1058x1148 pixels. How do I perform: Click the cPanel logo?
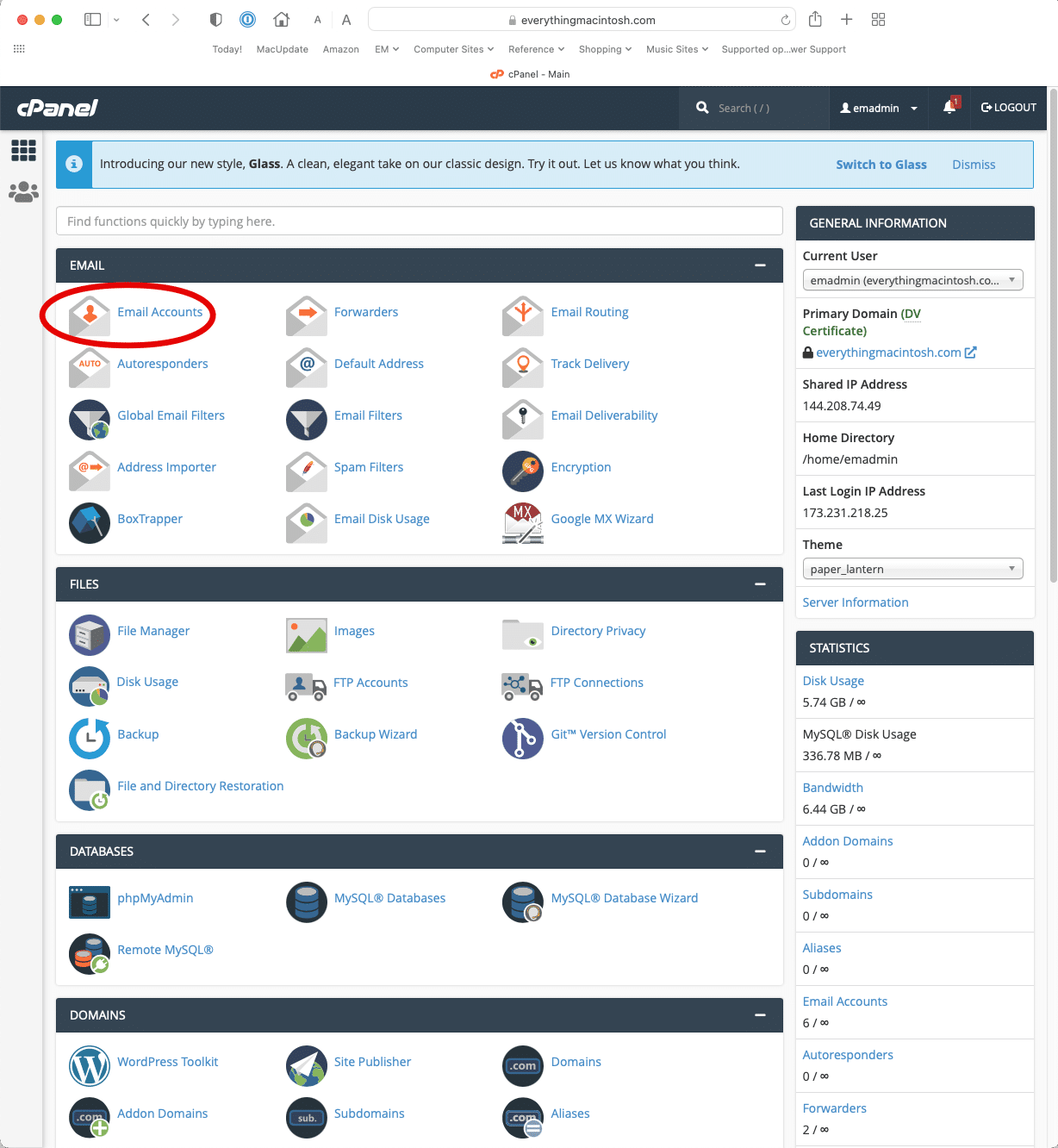(58, 108)
